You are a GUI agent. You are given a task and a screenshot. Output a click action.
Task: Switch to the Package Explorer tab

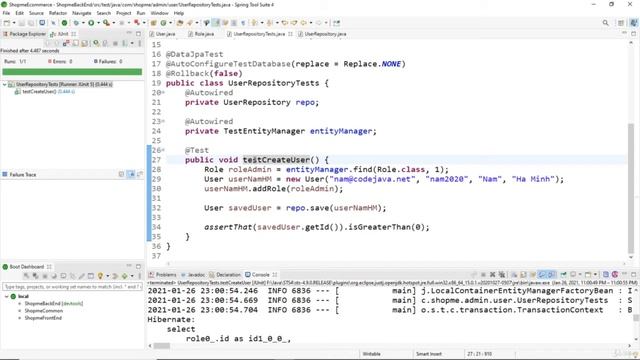click(x=24, y=34)
